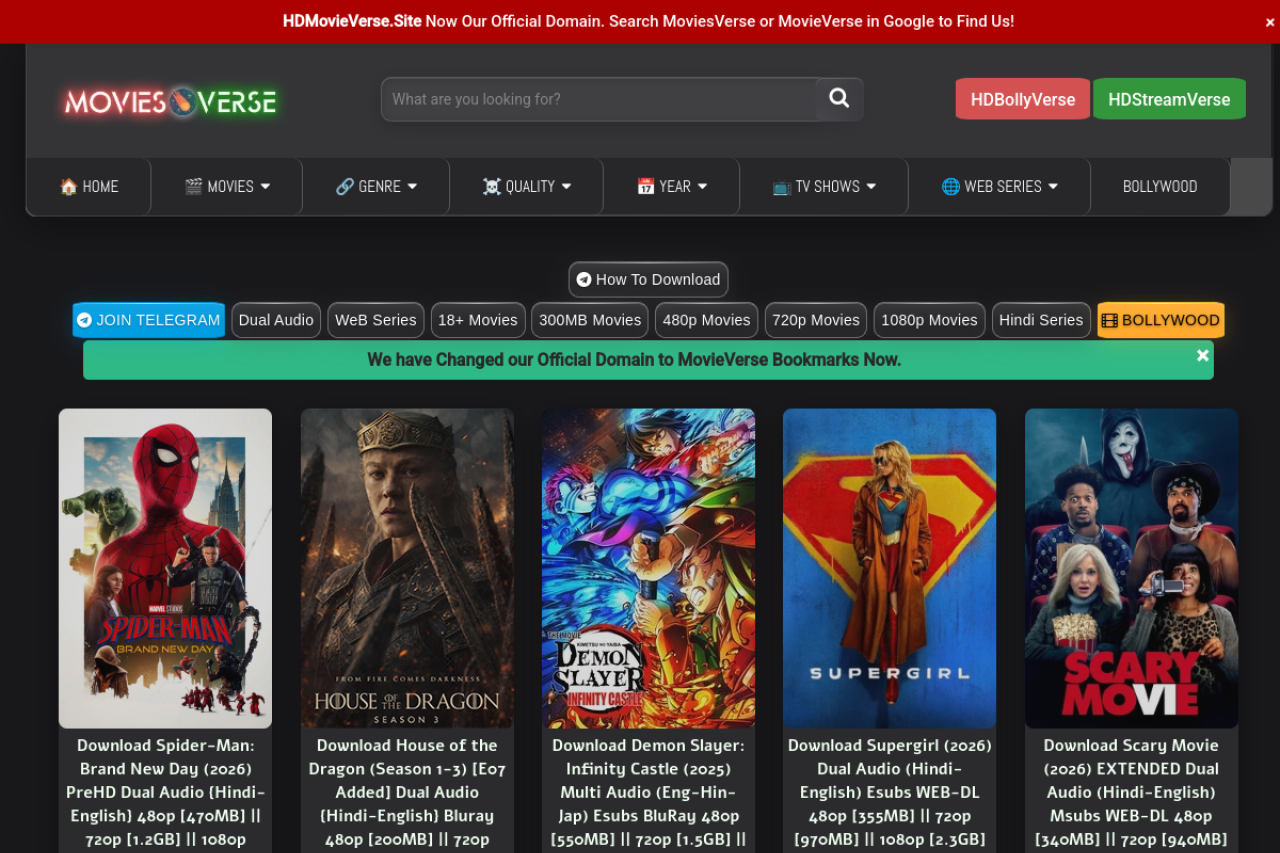Expand the Year dropdown arrow
This screenshot has width=1280, height=853.
coord(702,186)
